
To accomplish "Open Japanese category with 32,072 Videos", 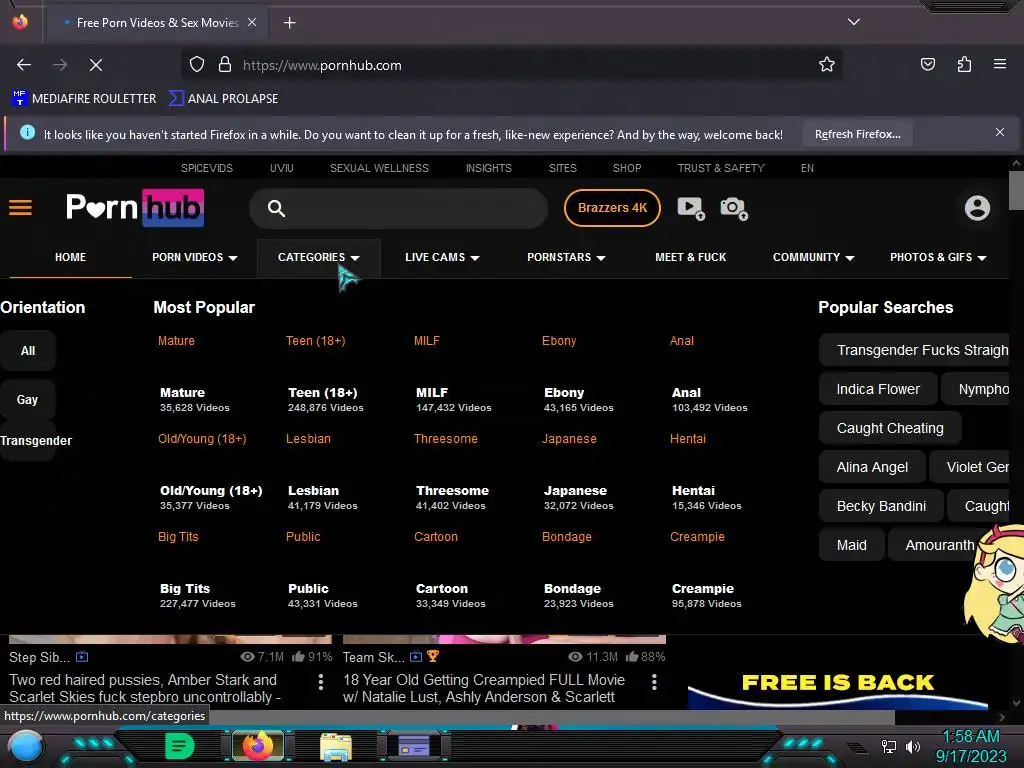I will pyautogui.click(x=578, y=497).
